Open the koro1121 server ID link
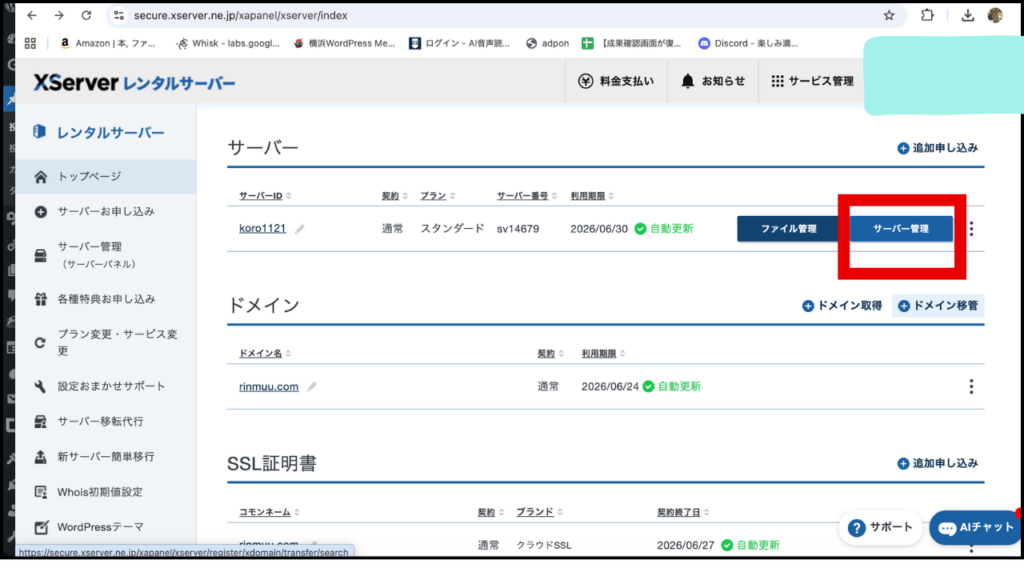The height and width of the screenshot is (576, 1024). (262, 229)
